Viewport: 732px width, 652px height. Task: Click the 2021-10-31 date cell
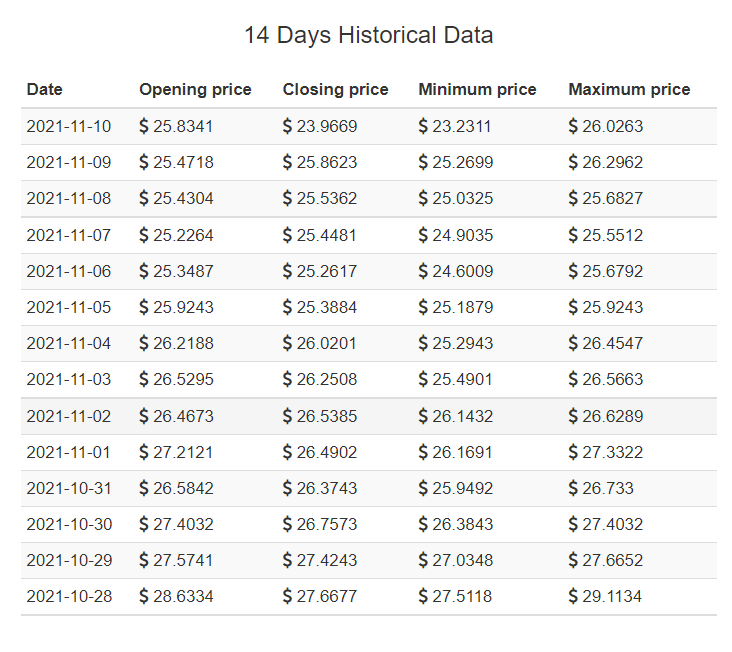[x=69, y=488]
